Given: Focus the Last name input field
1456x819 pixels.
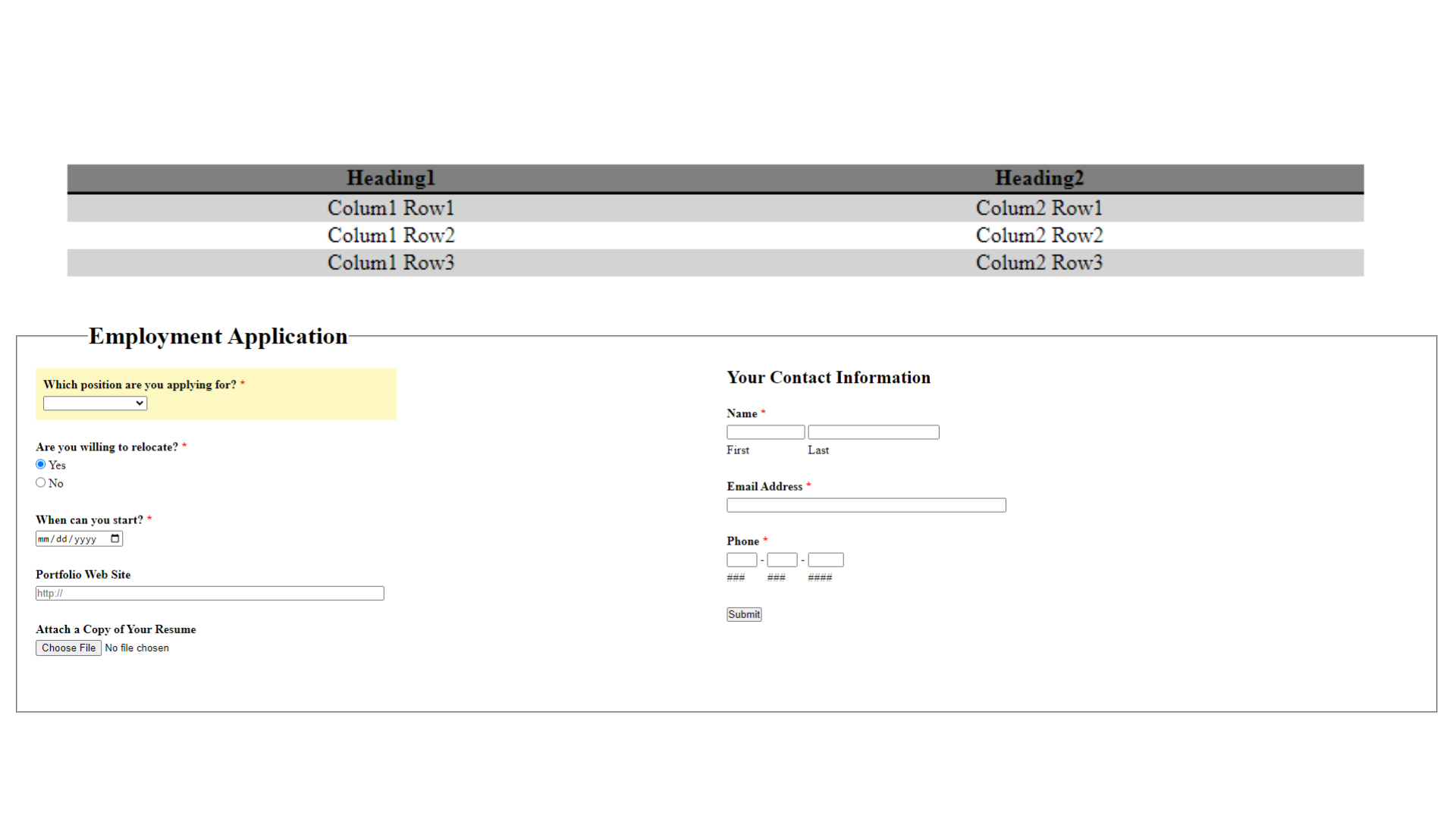Looking at the screenshot, I should pyautogui.click(x=874, y=432).
